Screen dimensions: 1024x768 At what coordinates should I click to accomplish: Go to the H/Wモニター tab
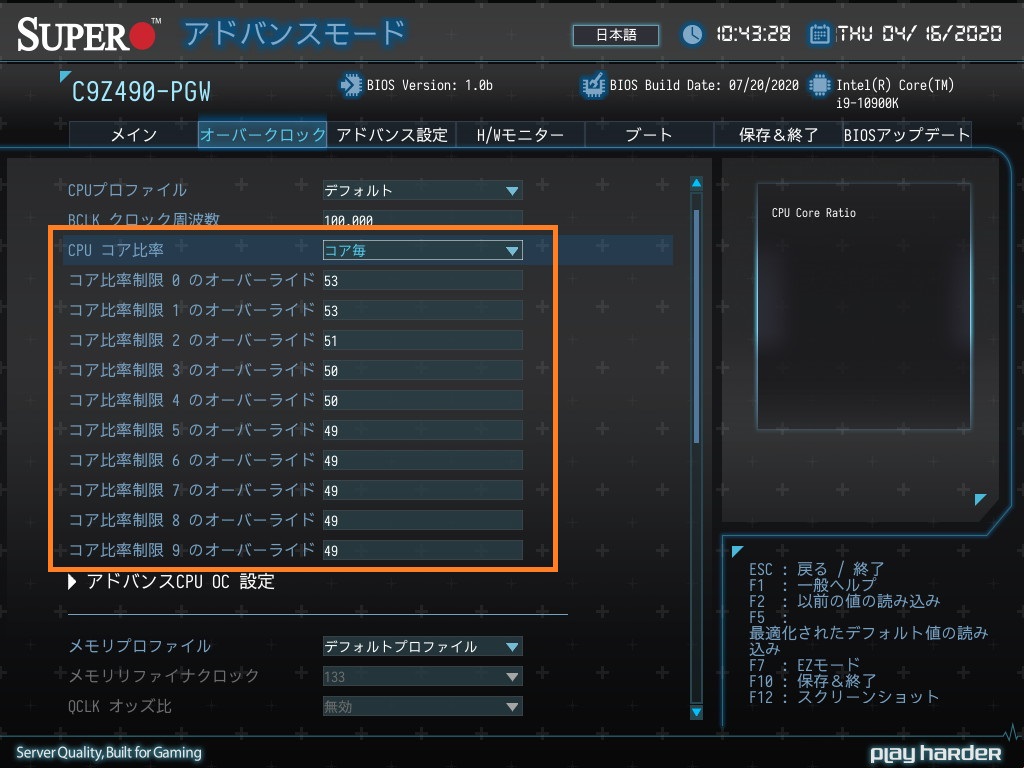point(520,135)
